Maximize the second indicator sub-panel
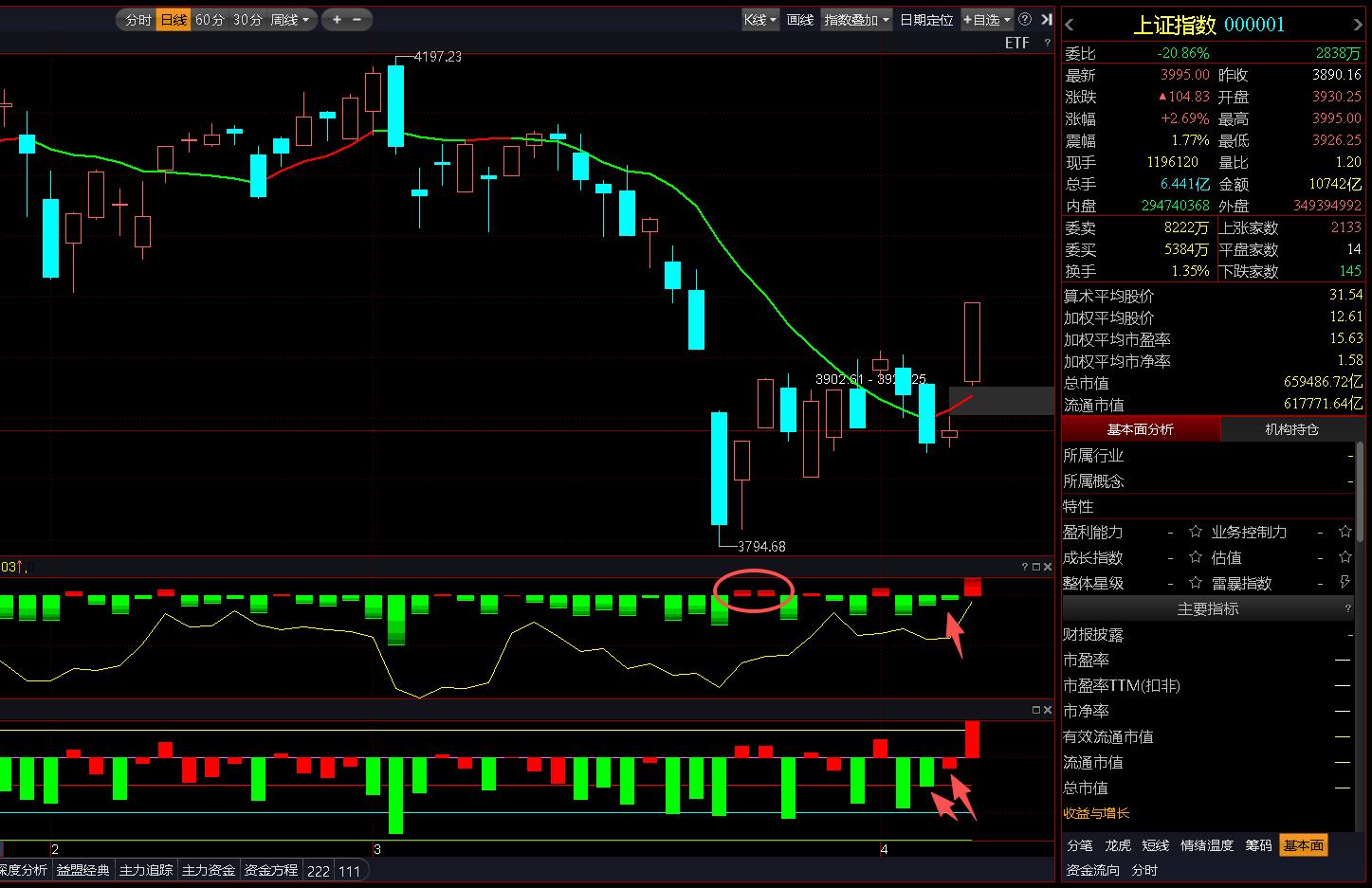The image size is (1372, 888). tap(1035, 710)
